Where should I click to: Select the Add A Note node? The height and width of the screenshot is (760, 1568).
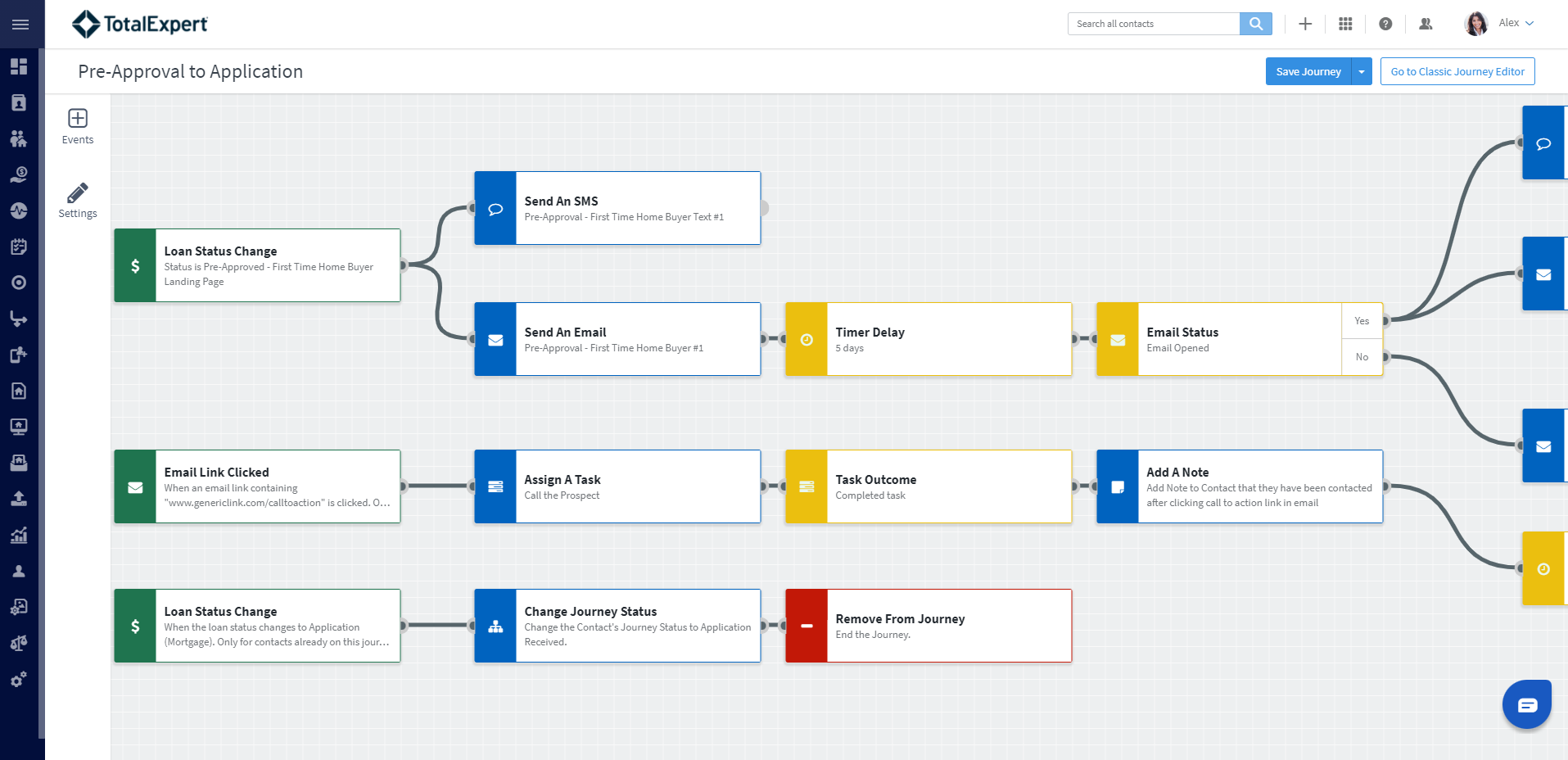tap(1240, 486)
